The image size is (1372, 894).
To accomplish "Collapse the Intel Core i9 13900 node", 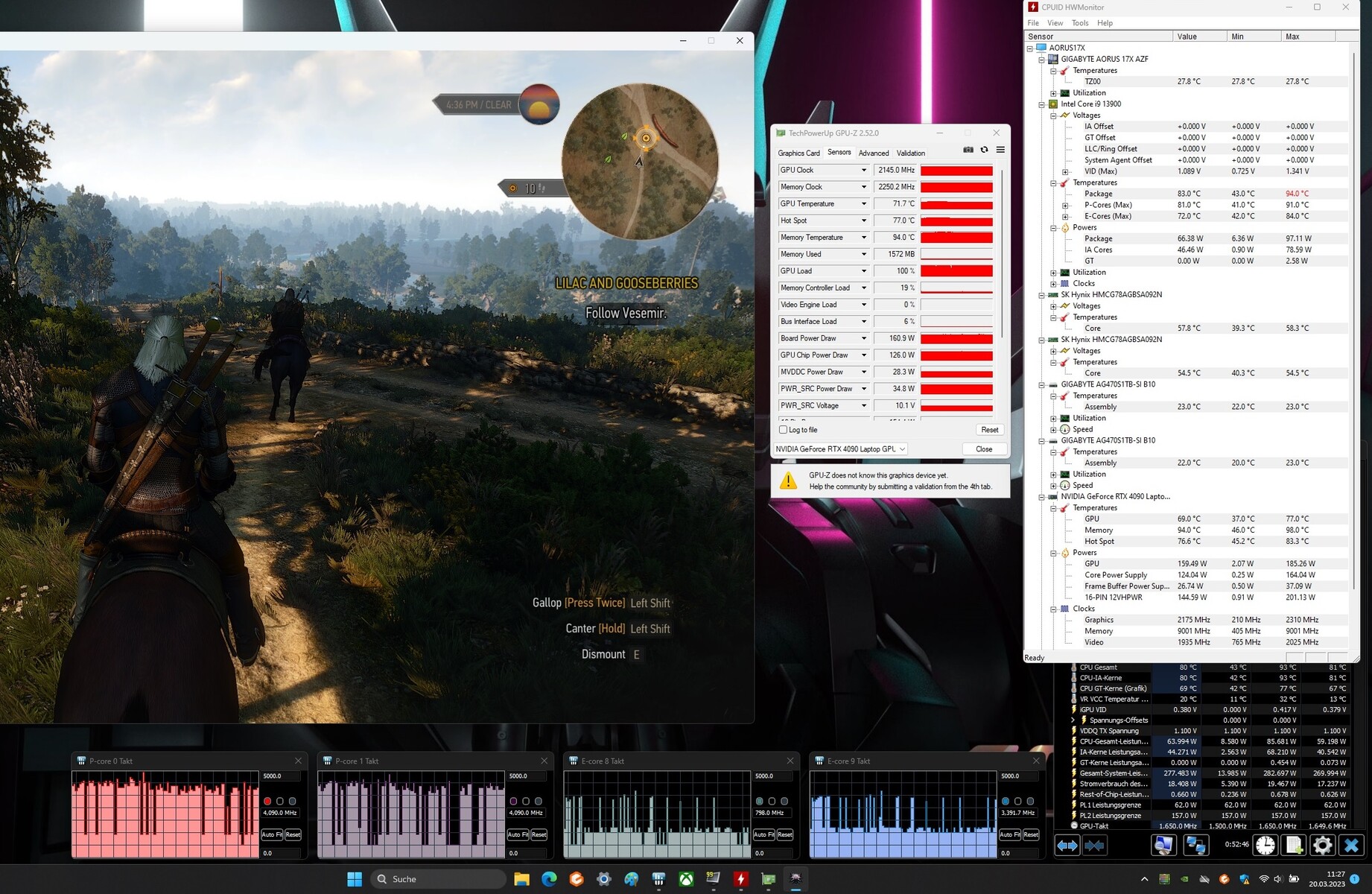I will coord(1041,104).
